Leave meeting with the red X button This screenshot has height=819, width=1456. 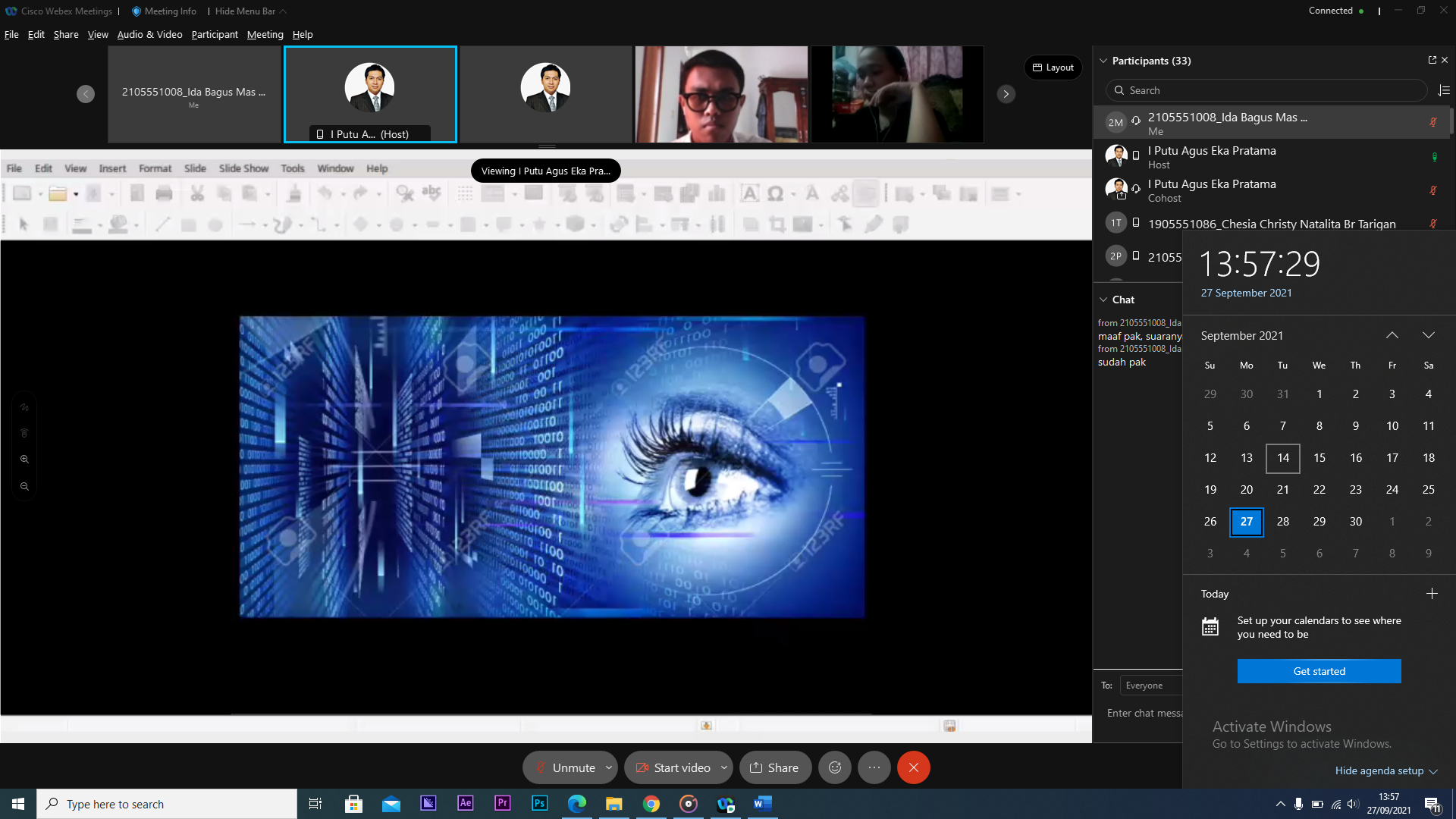coord(914,767)
